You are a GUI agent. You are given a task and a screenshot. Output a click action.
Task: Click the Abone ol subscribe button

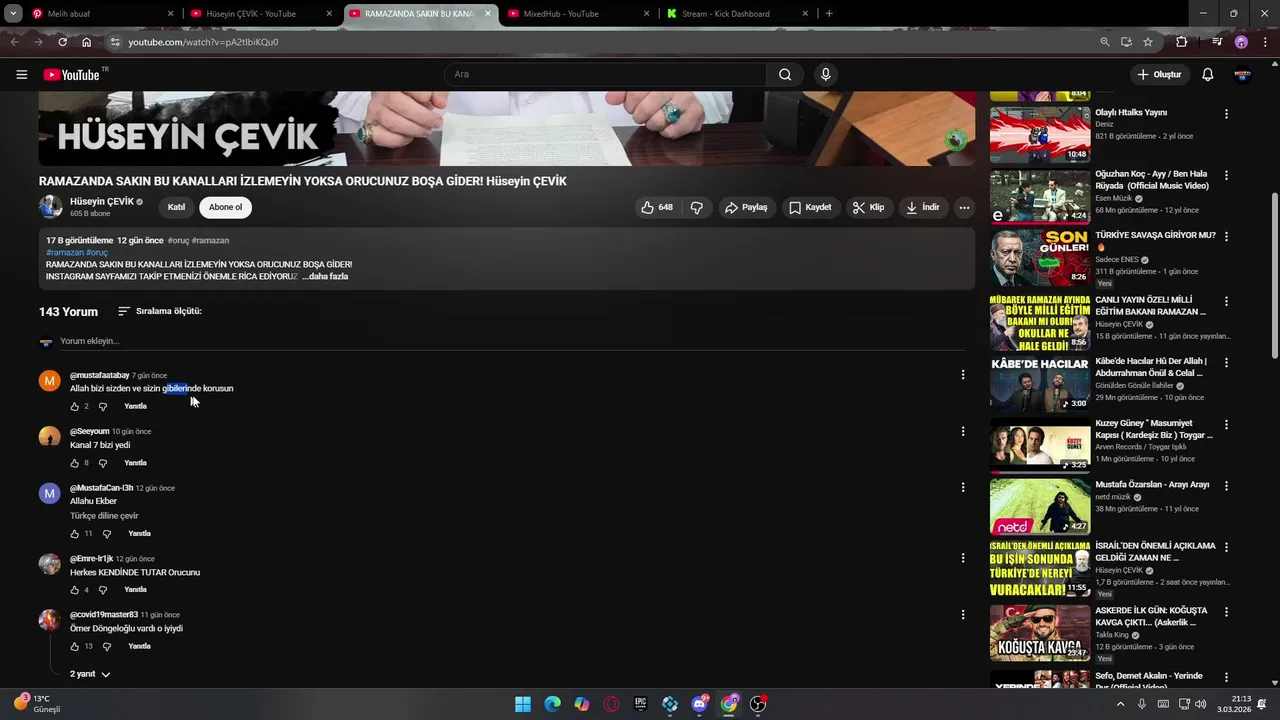tap(225, 208)
